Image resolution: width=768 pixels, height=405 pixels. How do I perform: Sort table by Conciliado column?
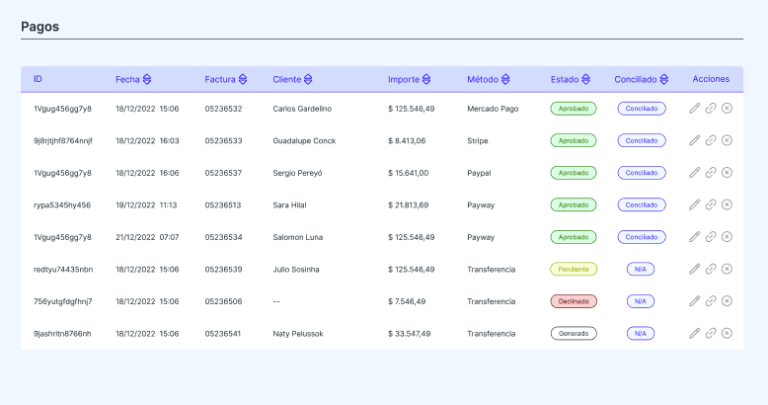click(x=664, y=79)
